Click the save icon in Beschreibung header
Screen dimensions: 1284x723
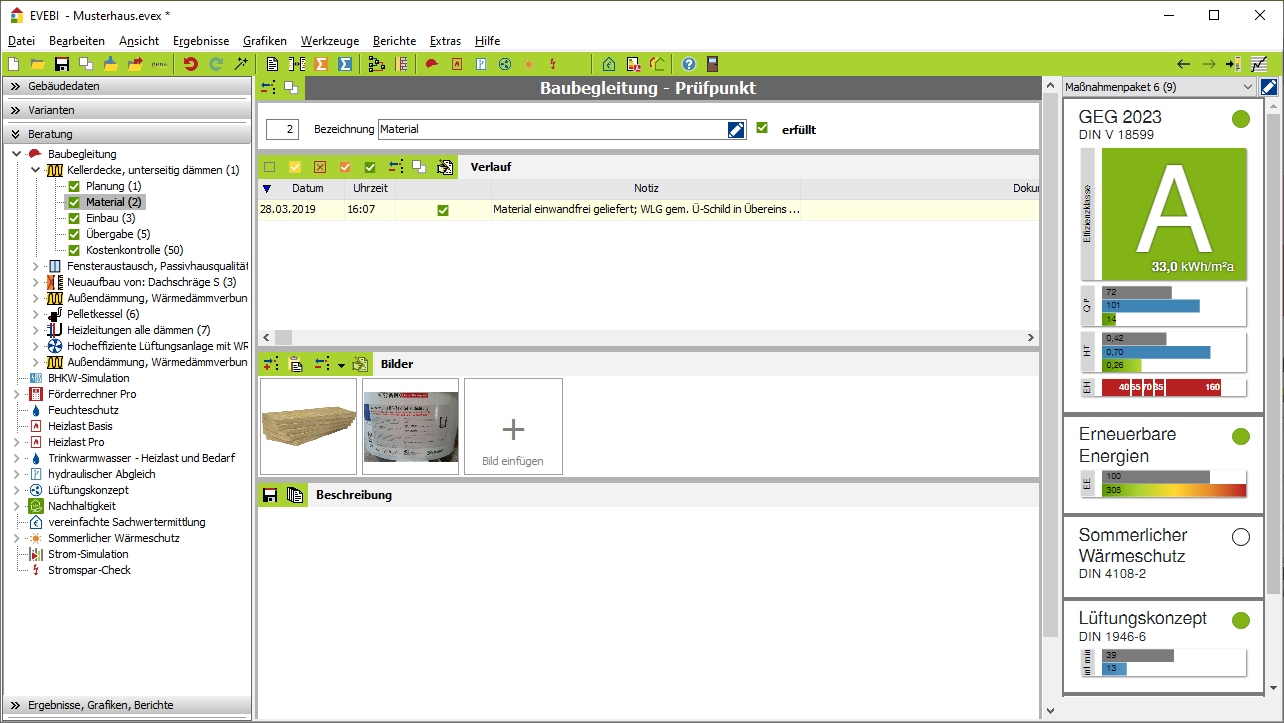[x=270, y=495]
